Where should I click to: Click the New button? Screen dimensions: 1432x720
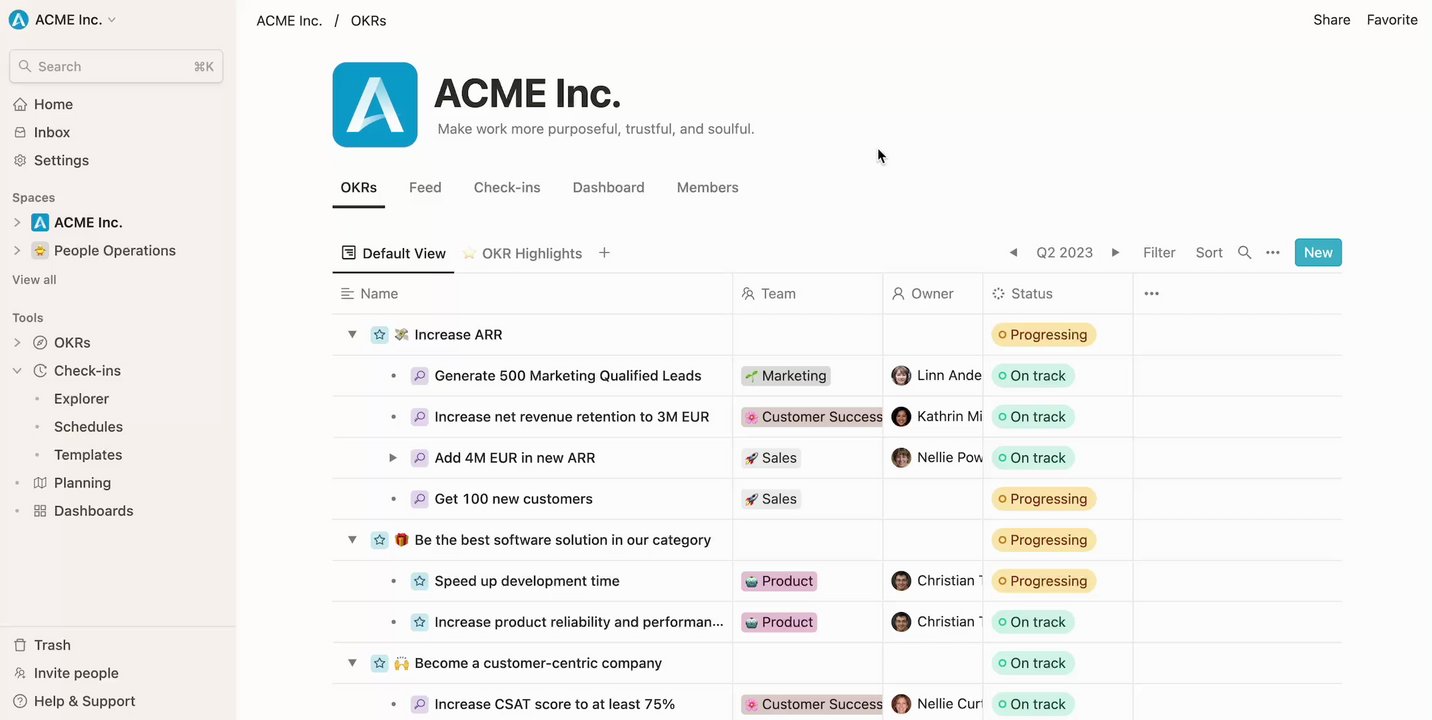(x=1317, y=253)
